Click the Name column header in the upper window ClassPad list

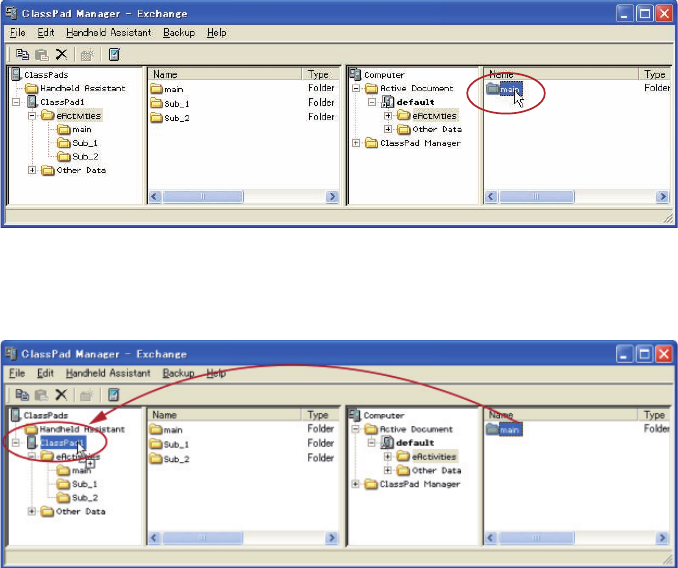224,74
